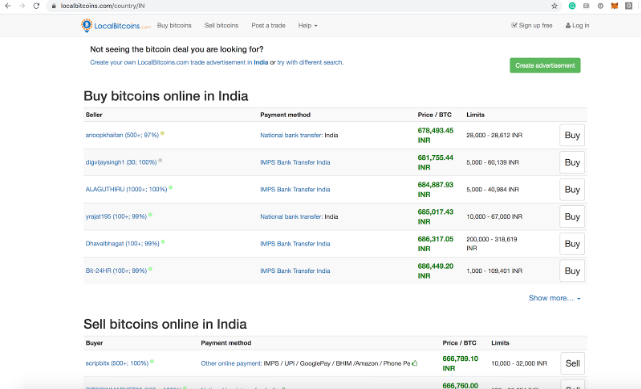Image resolution: width=641 pixels, height=389 pixels.
Task: Click limits text 200,000 - 318,619 INR
Action: pos(492,244)
